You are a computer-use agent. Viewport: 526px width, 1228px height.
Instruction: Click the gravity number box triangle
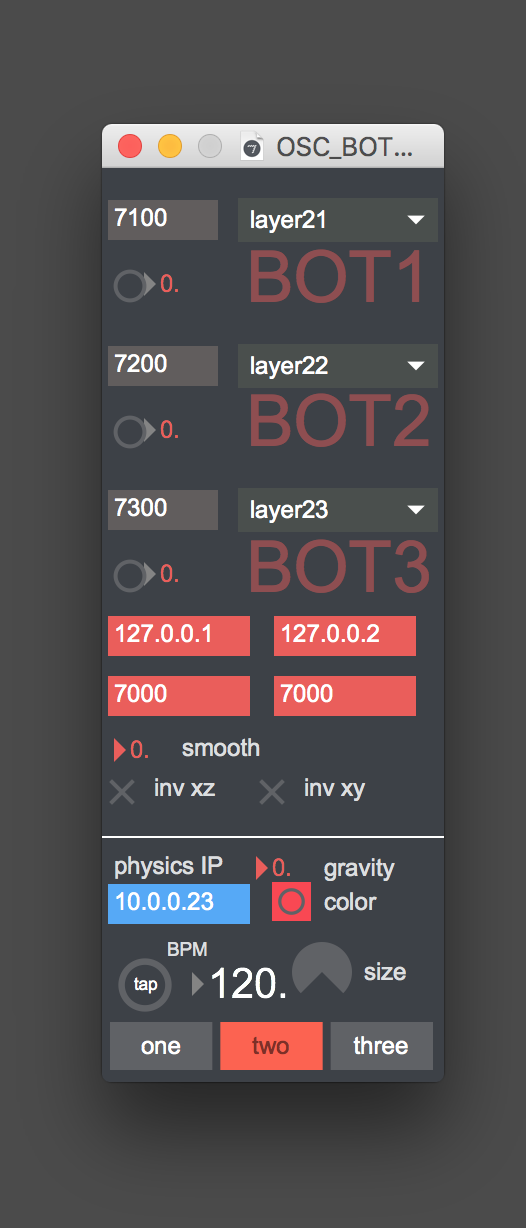click(x=263, y=867)
